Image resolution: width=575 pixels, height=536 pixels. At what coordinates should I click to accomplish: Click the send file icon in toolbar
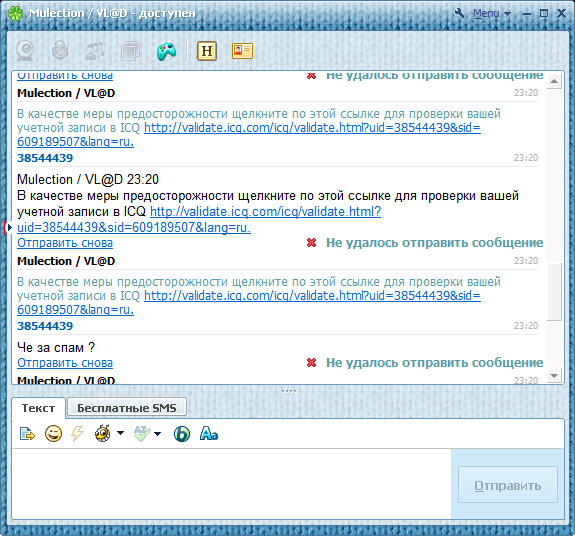[27, 434]
